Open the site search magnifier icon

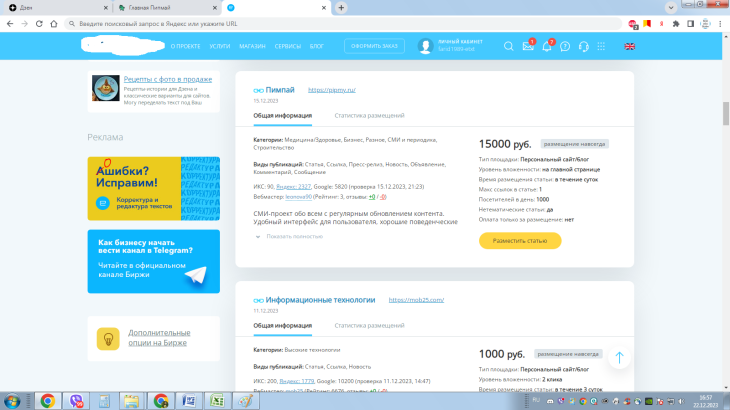click(x=508, y=46)
